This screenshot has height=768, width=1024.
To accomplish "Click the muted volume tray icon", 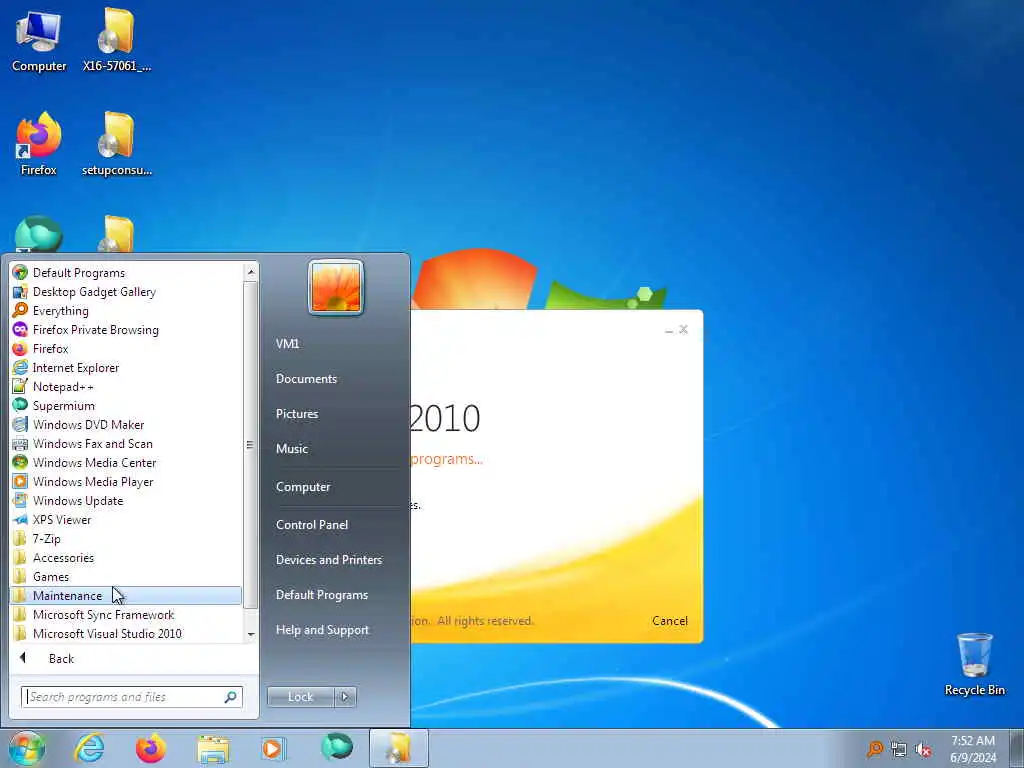I will pos(923,750).
